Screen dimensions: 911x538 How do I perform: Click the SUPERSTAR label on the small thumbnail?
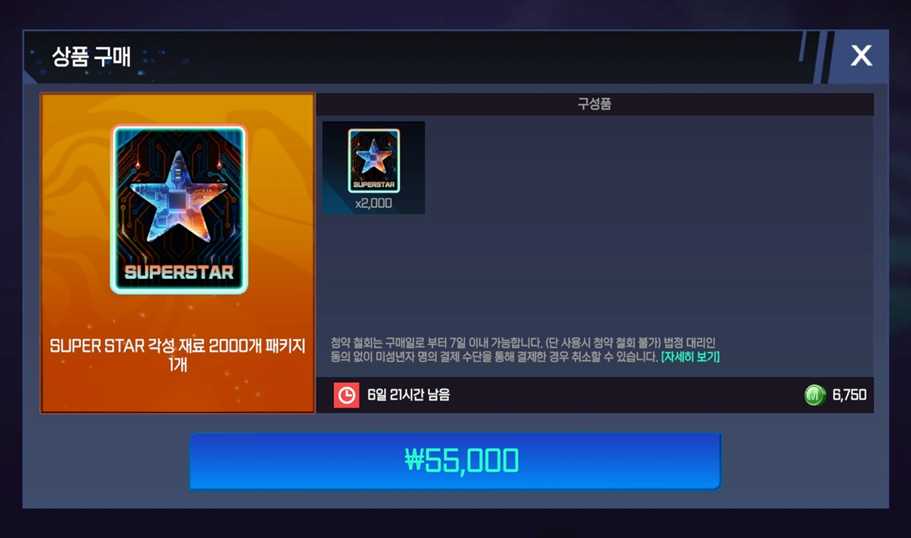tap(374, 185)
